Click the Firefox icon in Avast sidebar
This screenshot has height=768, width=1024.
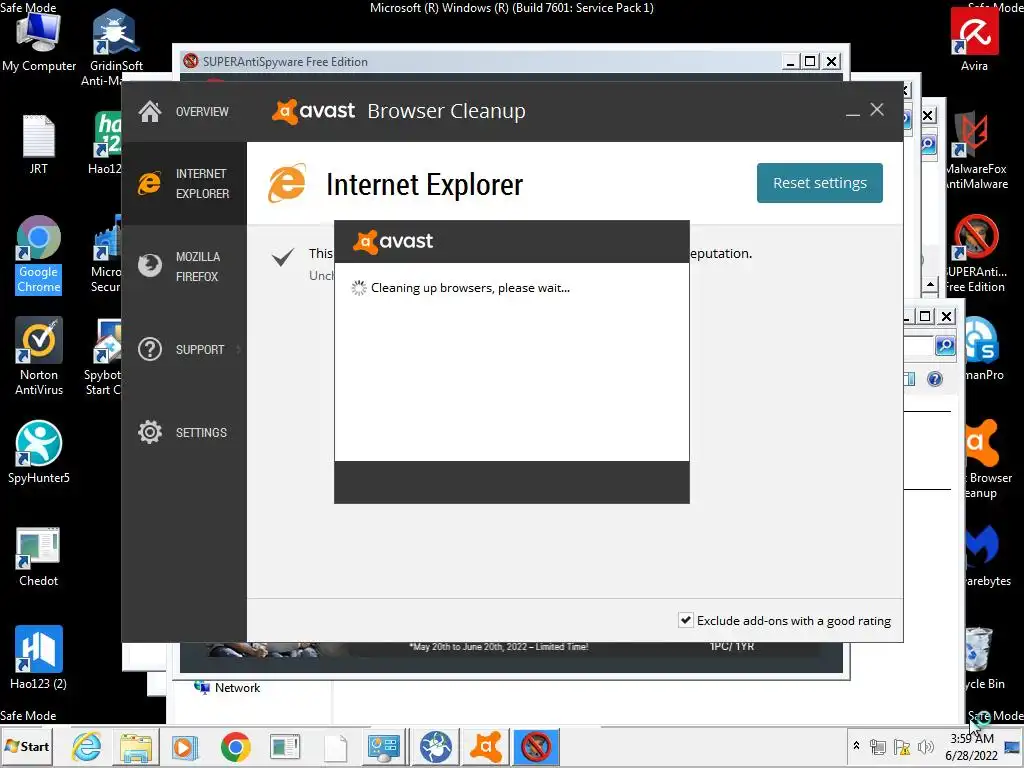pyautogui.click(x=150, y=266)
